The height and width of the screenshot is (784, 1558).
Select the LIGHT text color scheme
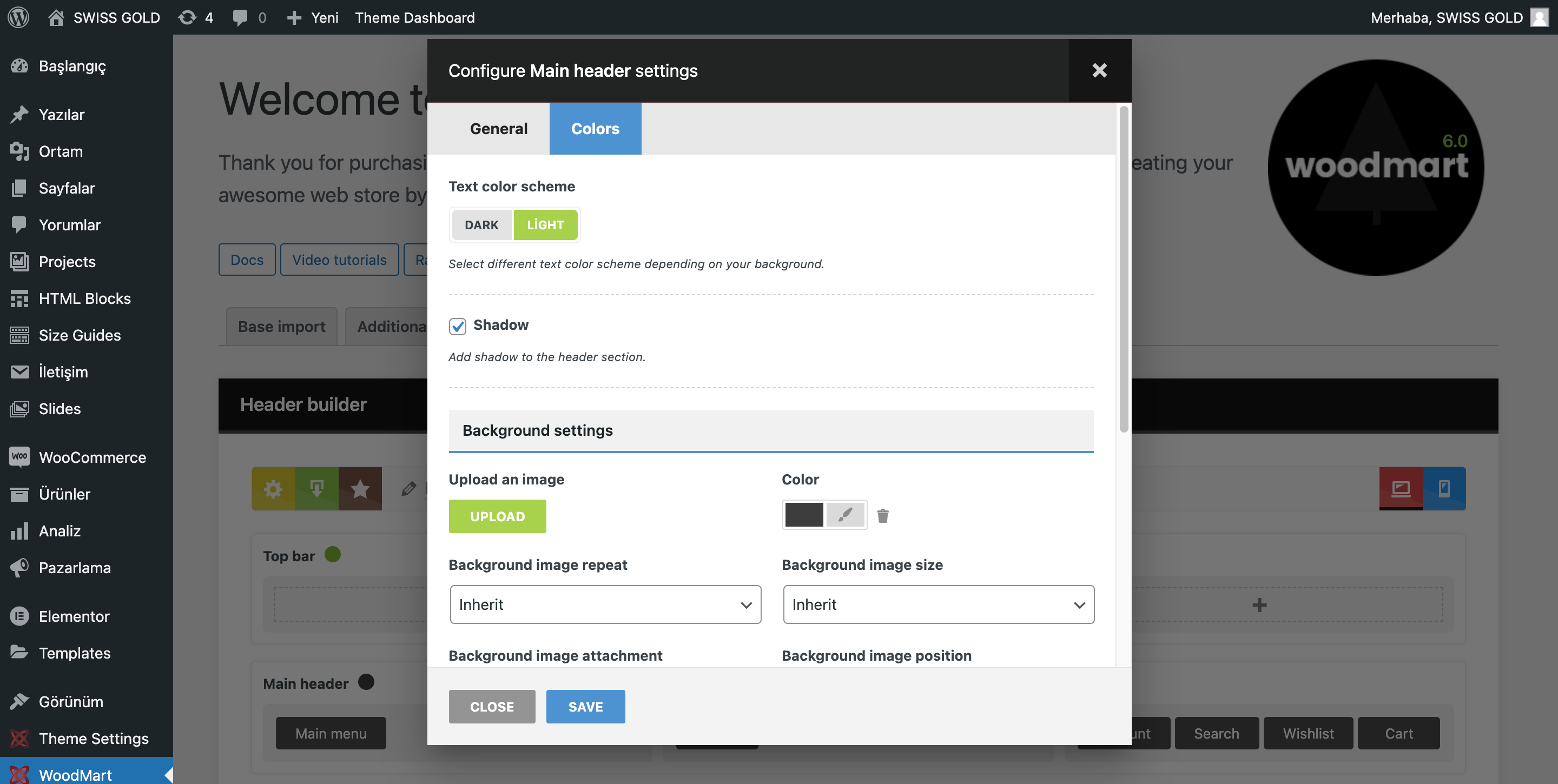545,225
